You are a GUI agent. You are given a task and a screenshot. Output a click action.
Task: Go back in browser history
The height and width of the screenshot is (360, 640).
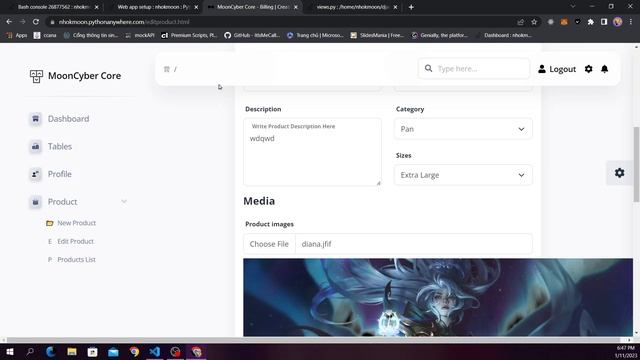[x=9, y=22]
